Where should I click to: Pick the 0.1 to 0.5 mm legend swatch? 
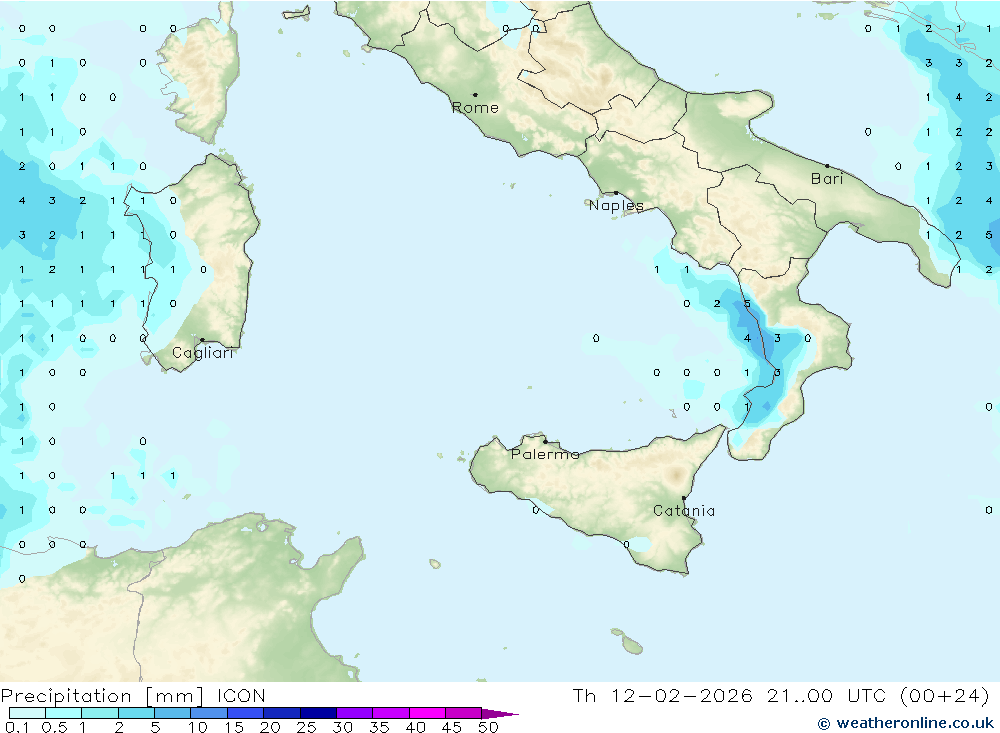pyautogui.click(x=27, y=713)
